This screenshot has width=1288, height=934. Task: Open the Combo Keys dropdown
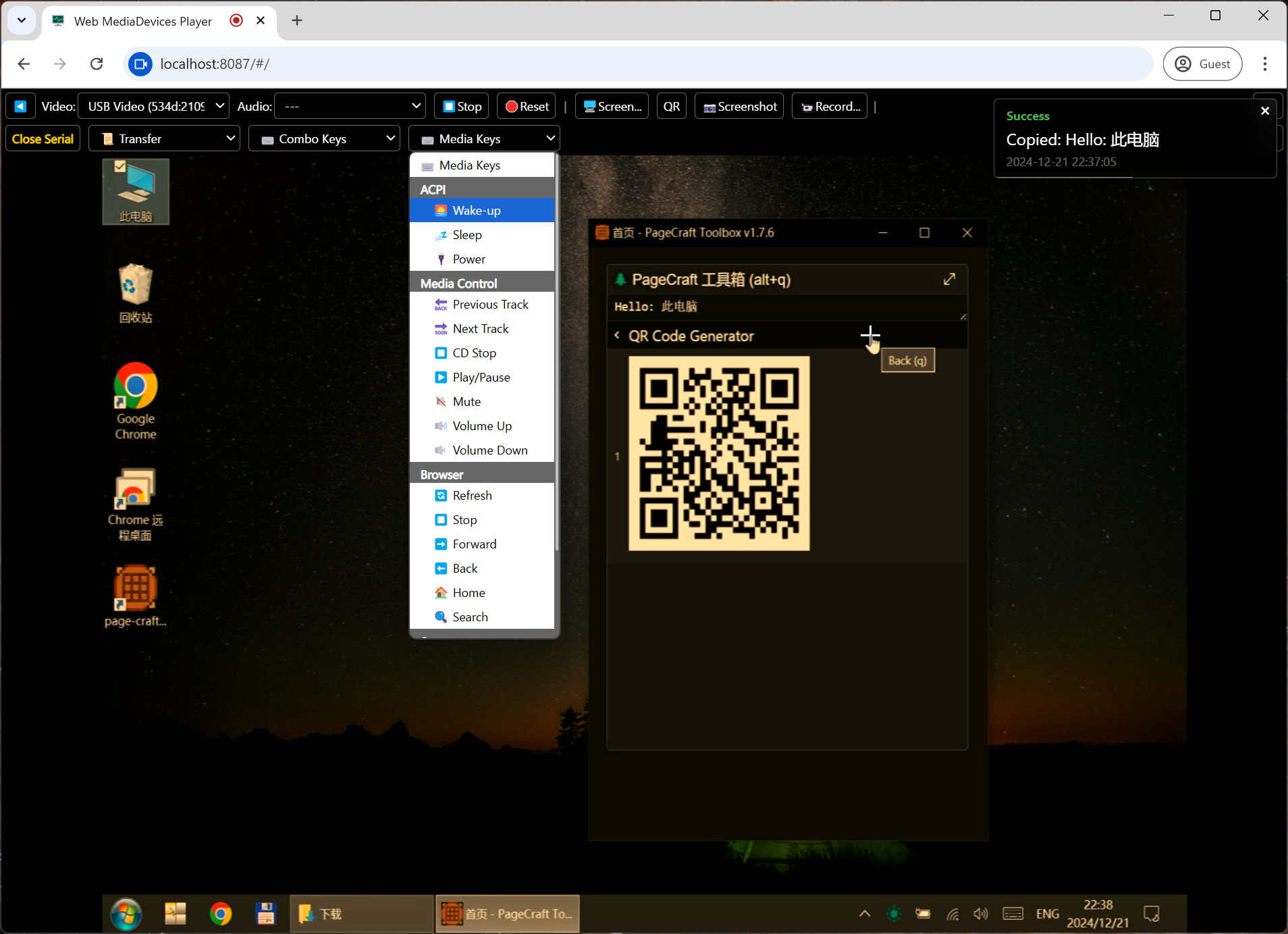(324, 138)
